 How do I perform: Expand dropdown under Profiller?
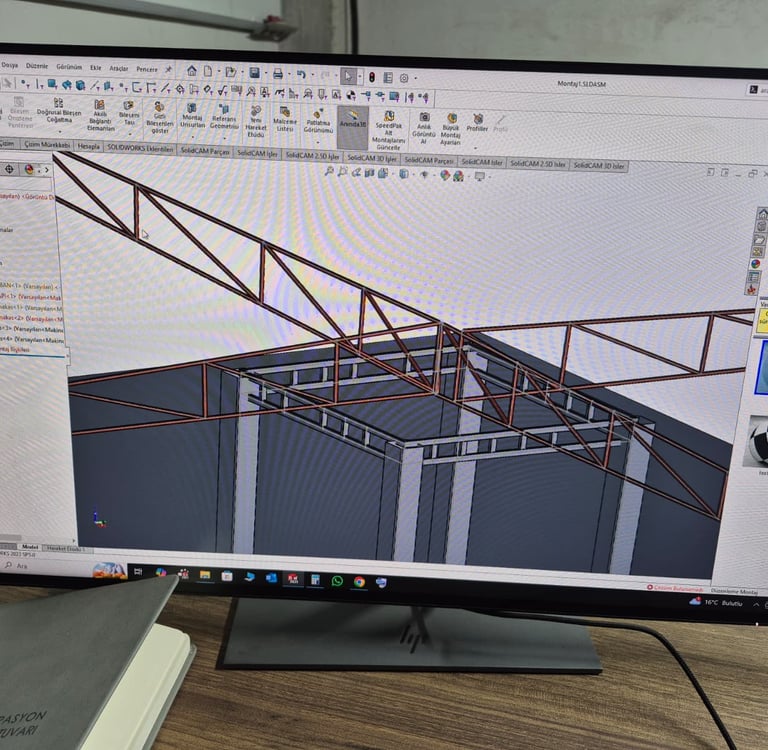(x=475, y=148)
